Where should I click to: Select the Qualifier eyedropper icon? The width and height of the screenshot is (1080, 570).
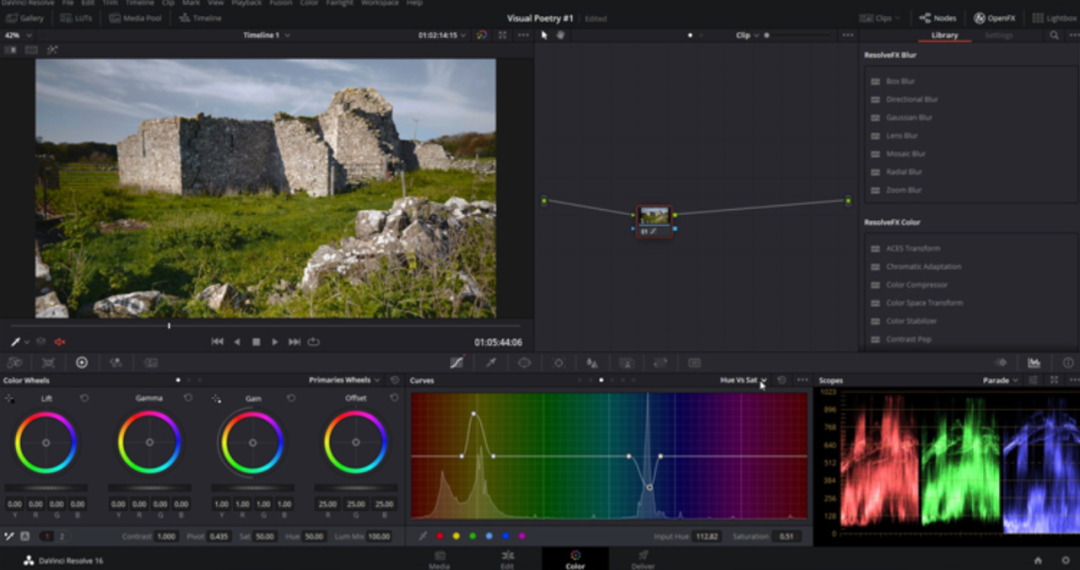(x=490, y=363)
